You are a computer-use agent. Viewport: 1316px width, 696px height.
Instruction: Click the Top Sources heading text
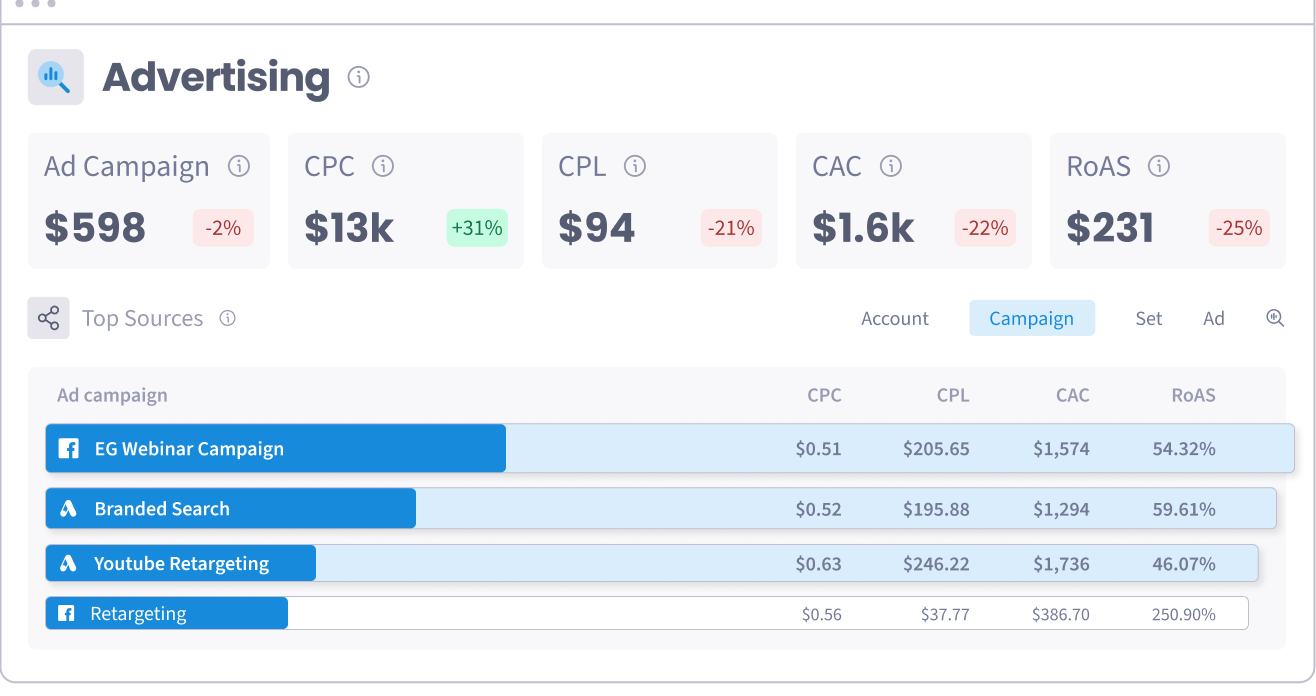tap(142, 318)
